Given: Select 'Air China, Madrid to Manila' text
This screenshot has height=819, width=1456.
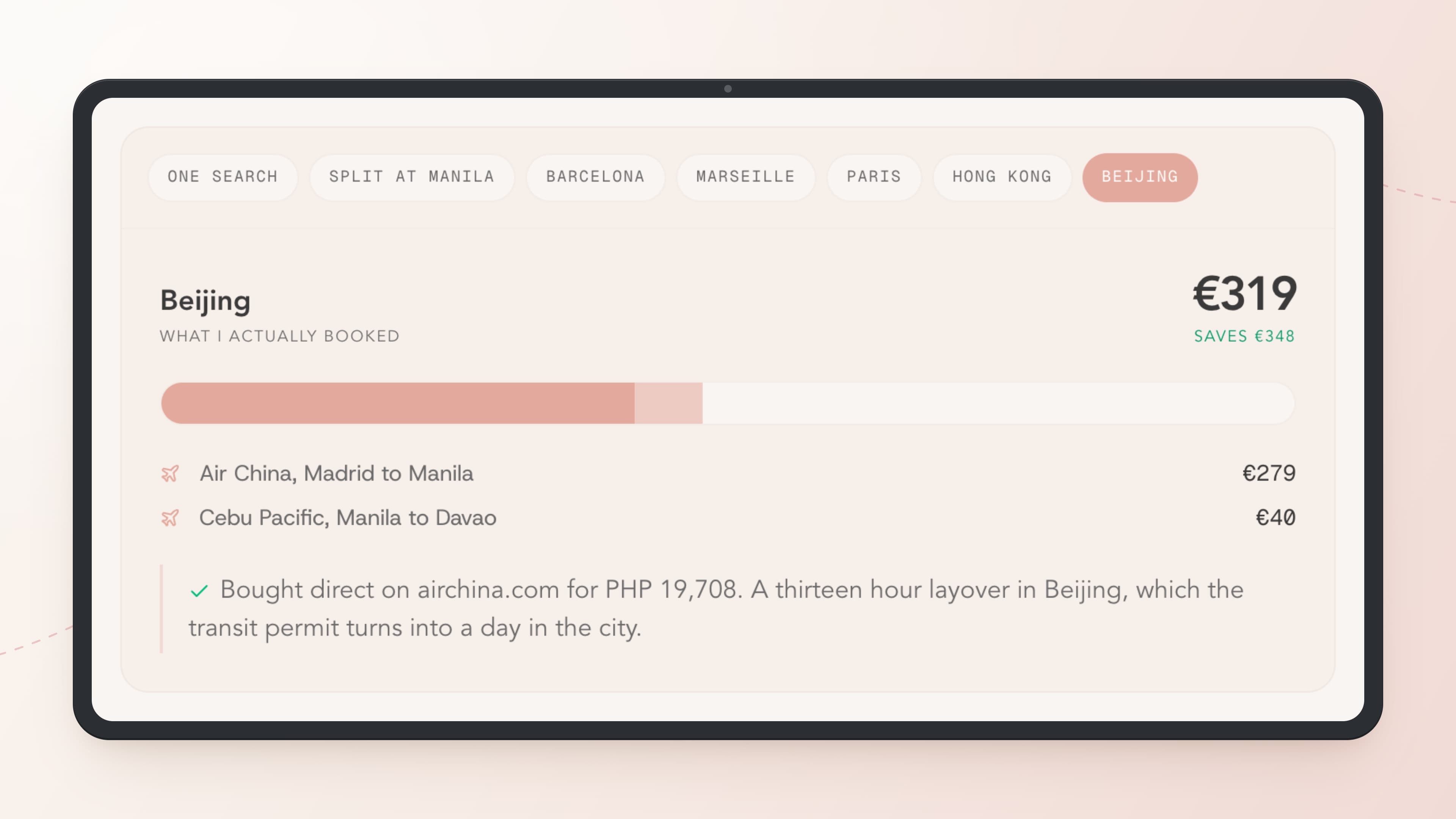Looking at the screenshot, I should click(336, 474).
